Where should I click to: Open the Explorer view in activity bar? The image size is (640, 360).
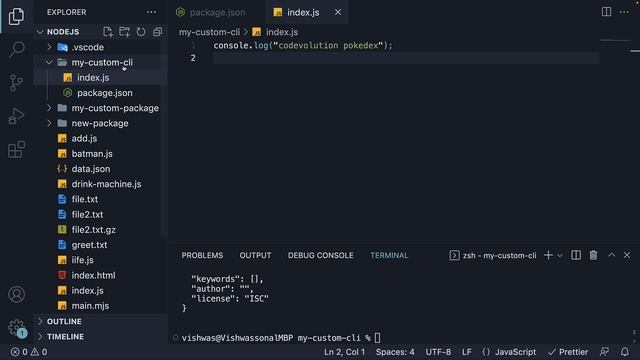tap(16, 16)
